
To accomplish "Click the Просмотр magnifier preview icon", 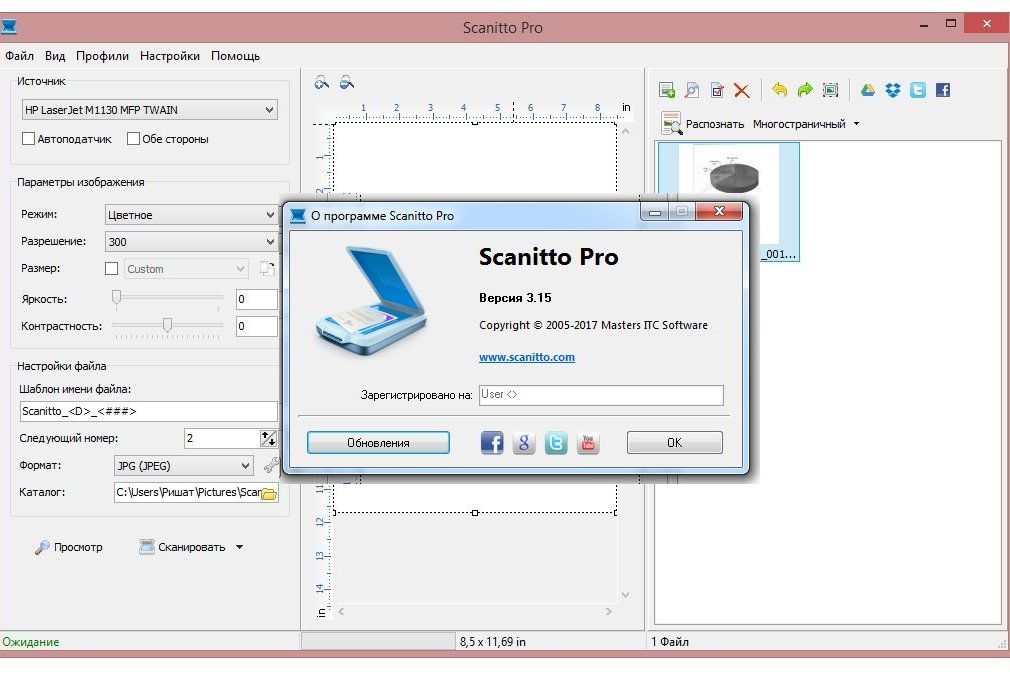I will click(x=42, y=547).
